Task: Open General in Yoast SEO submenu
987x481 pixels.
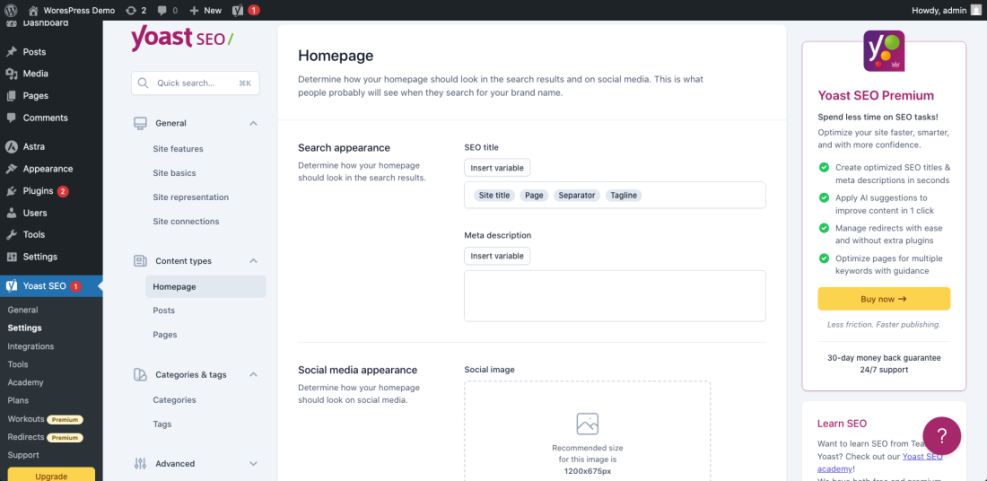Action: [23, 310]
